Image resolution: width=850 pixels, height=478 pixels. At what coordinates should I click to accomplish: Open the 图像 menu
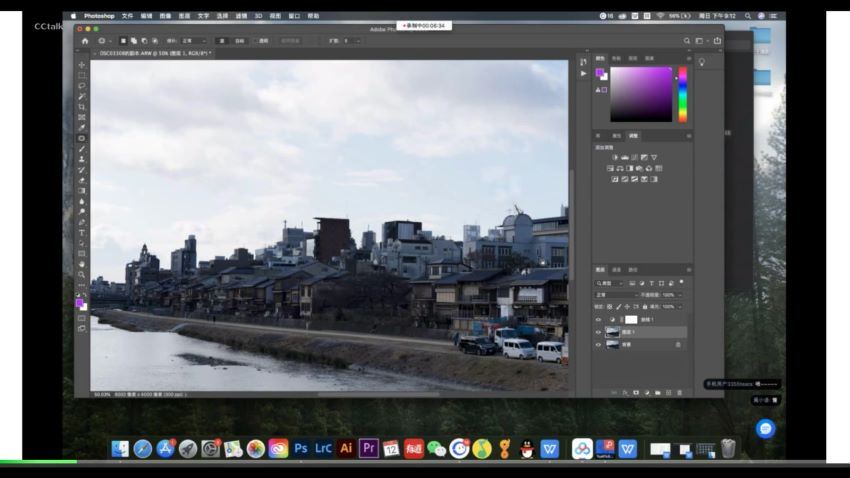[x=165, y=16]
